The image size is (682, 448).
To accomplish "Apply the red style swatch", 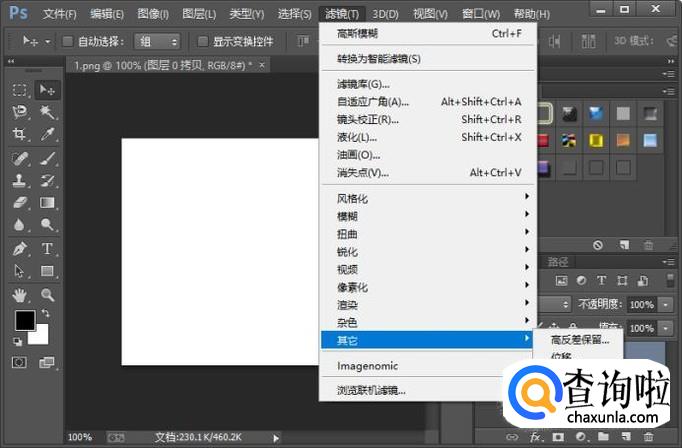I will pyautogui.click(x=543, y=140).
